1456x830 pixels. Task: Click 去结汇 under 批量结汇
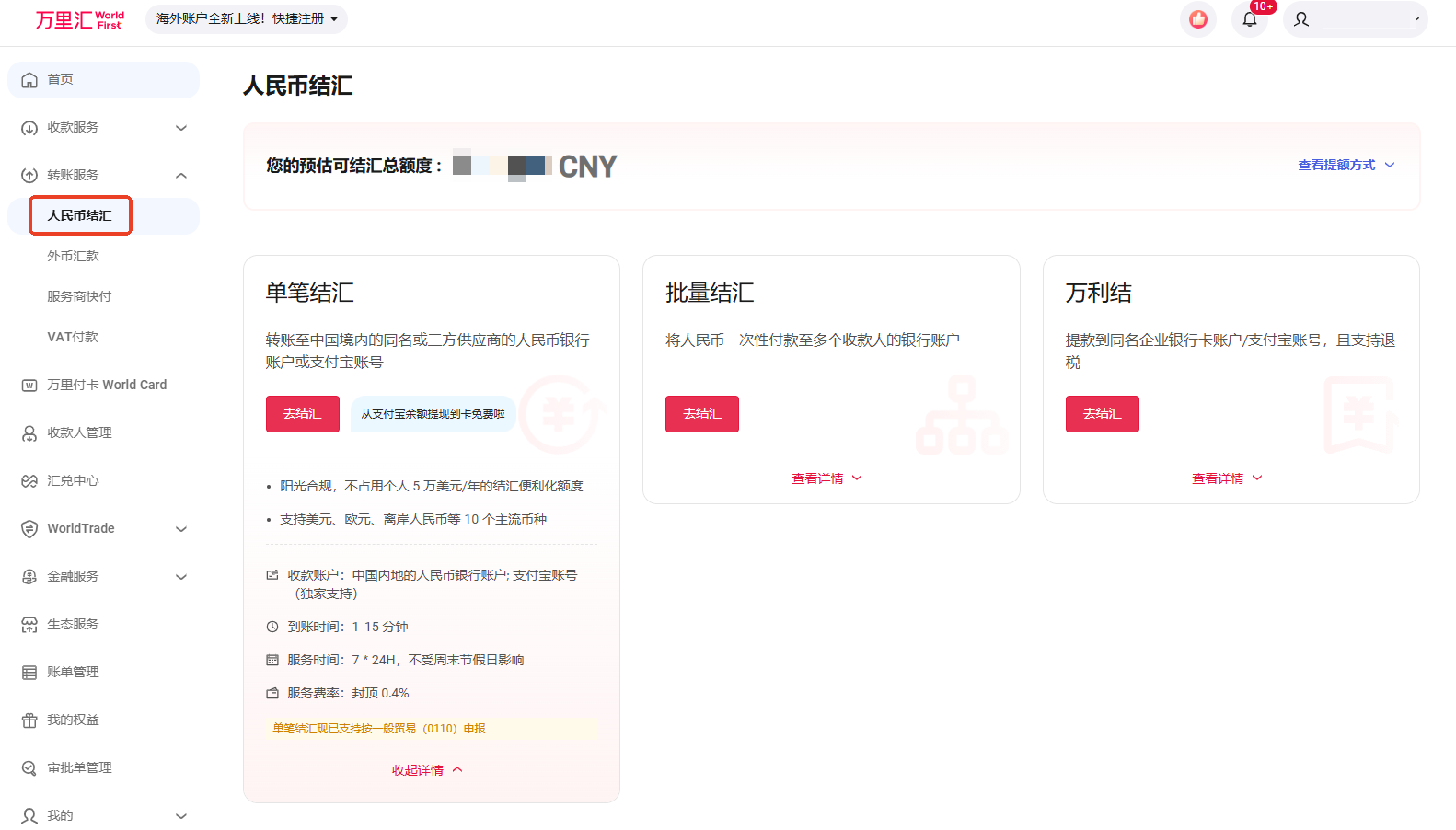[x=702, y=414]
